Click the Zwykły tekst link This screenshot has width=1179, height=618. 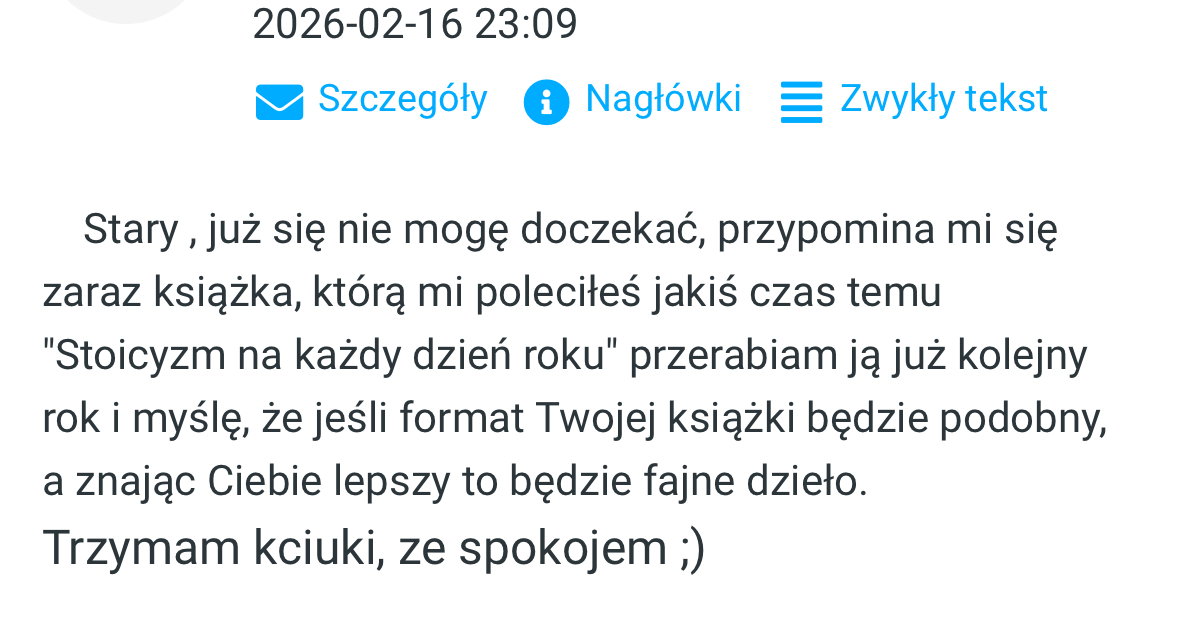tap(943, 98)
